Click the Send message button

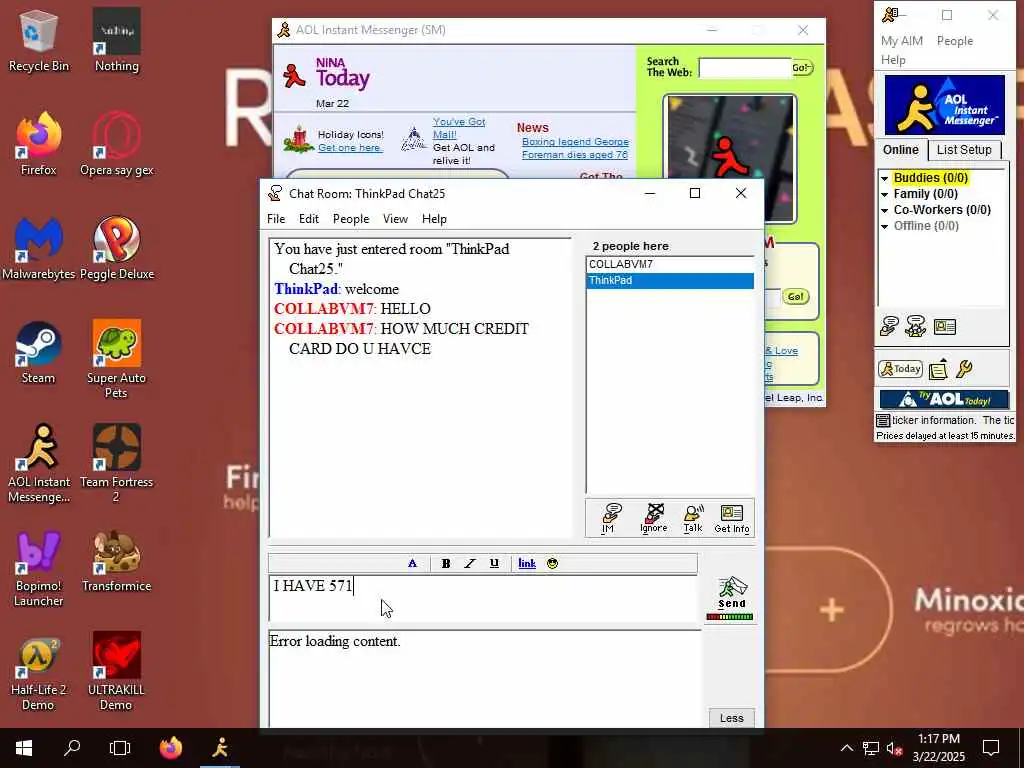coord(731,592)
